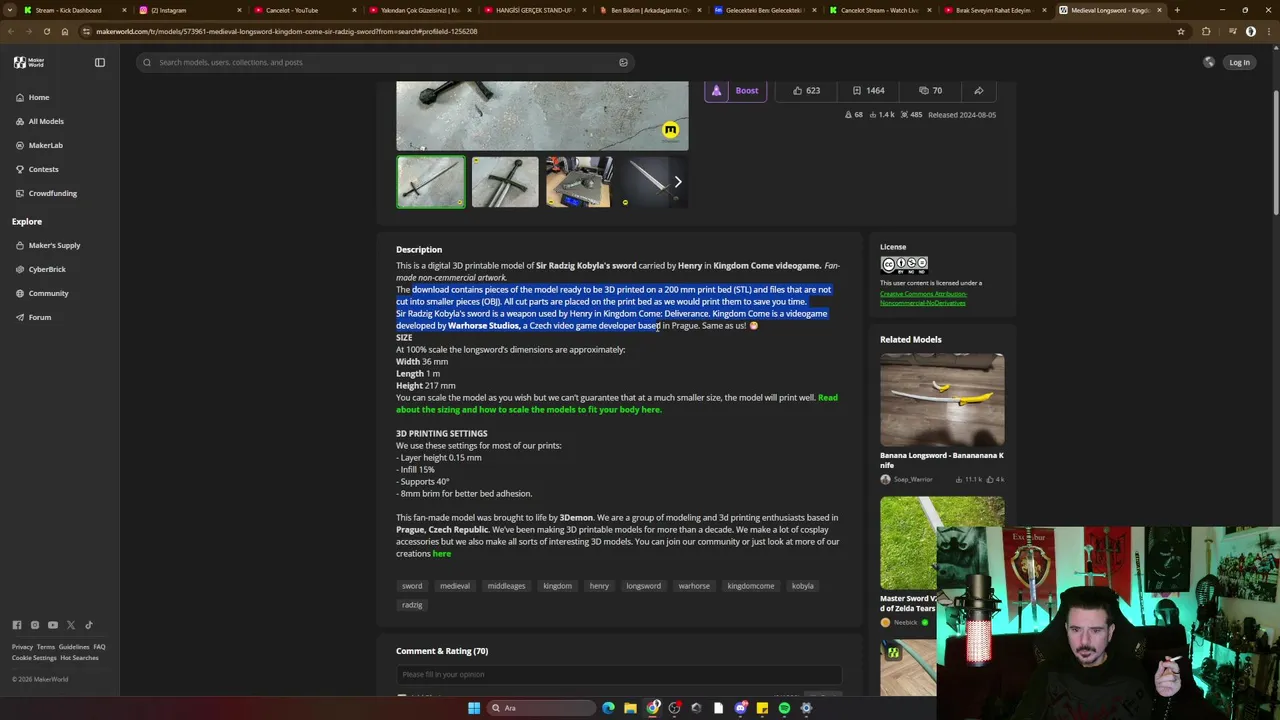
Task: Click the 'kobyla' tag
Action: click(802, 586)
